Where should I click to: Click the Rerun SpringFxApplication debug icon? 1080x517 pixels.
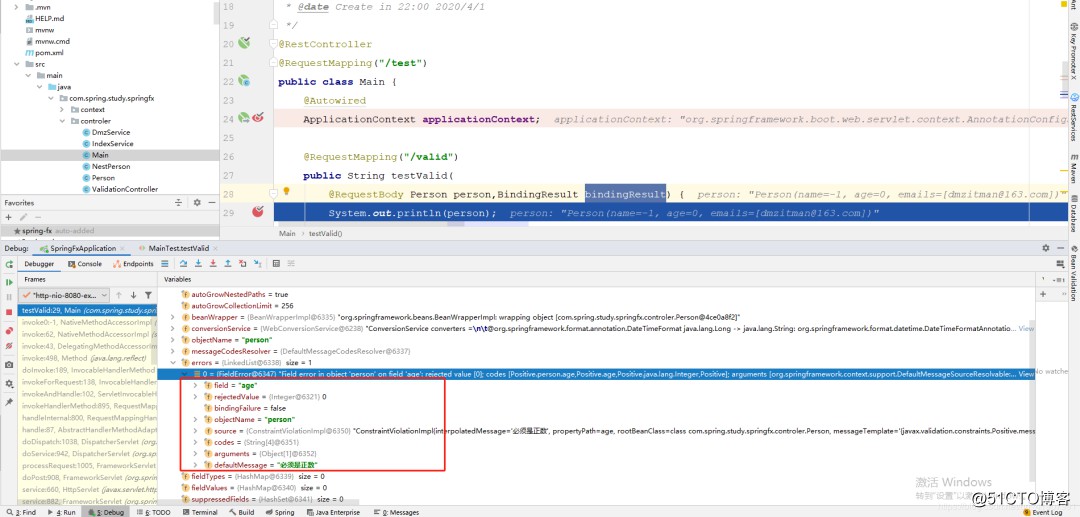(9, 264)
